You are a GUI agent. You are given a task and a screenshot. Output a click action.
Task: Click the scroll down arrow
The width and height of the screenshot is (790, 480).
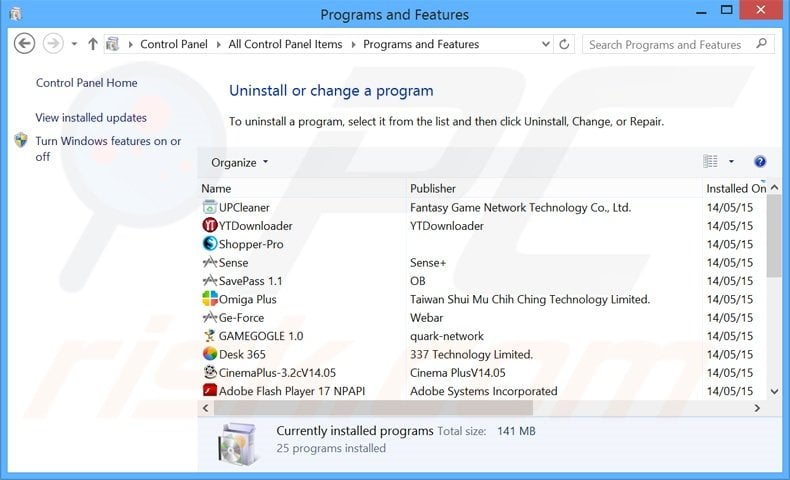pyautogui.click(x=774, y=391)
